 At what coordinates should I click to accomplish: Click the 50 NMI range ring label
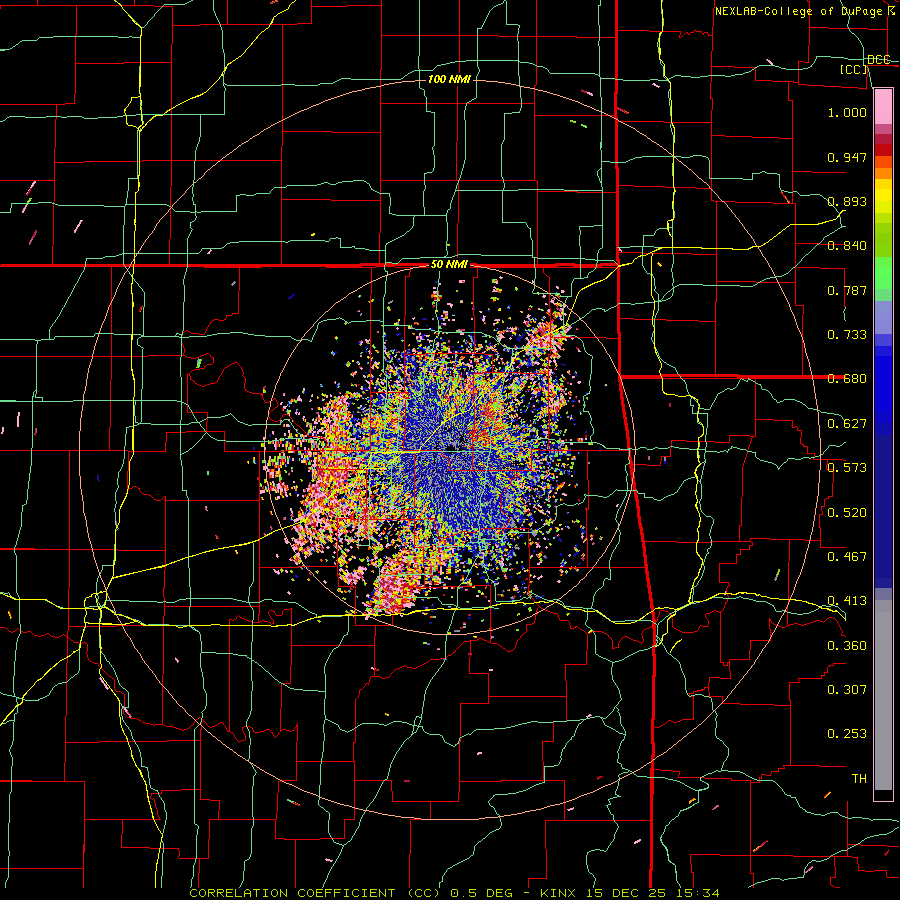[449, 265]
